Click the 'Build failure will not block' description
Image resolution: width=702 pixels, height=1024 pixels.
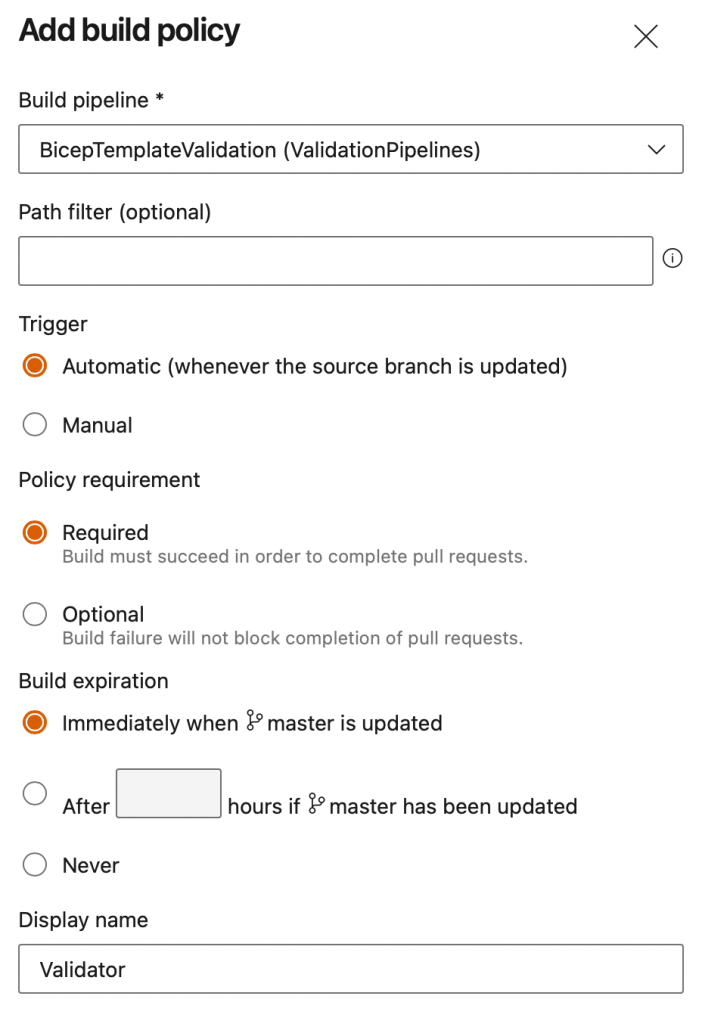292,638
